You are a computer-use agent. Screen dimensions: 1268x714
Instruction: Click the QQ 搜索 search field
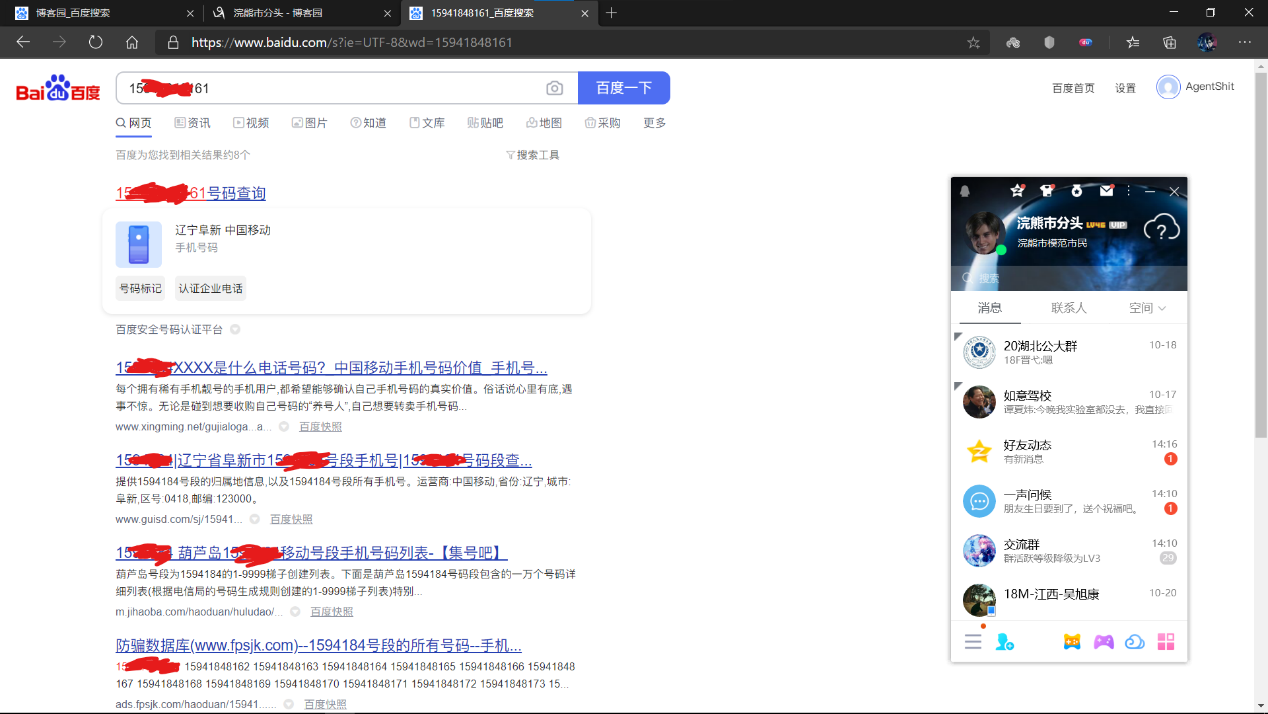tap(1069, 278)
